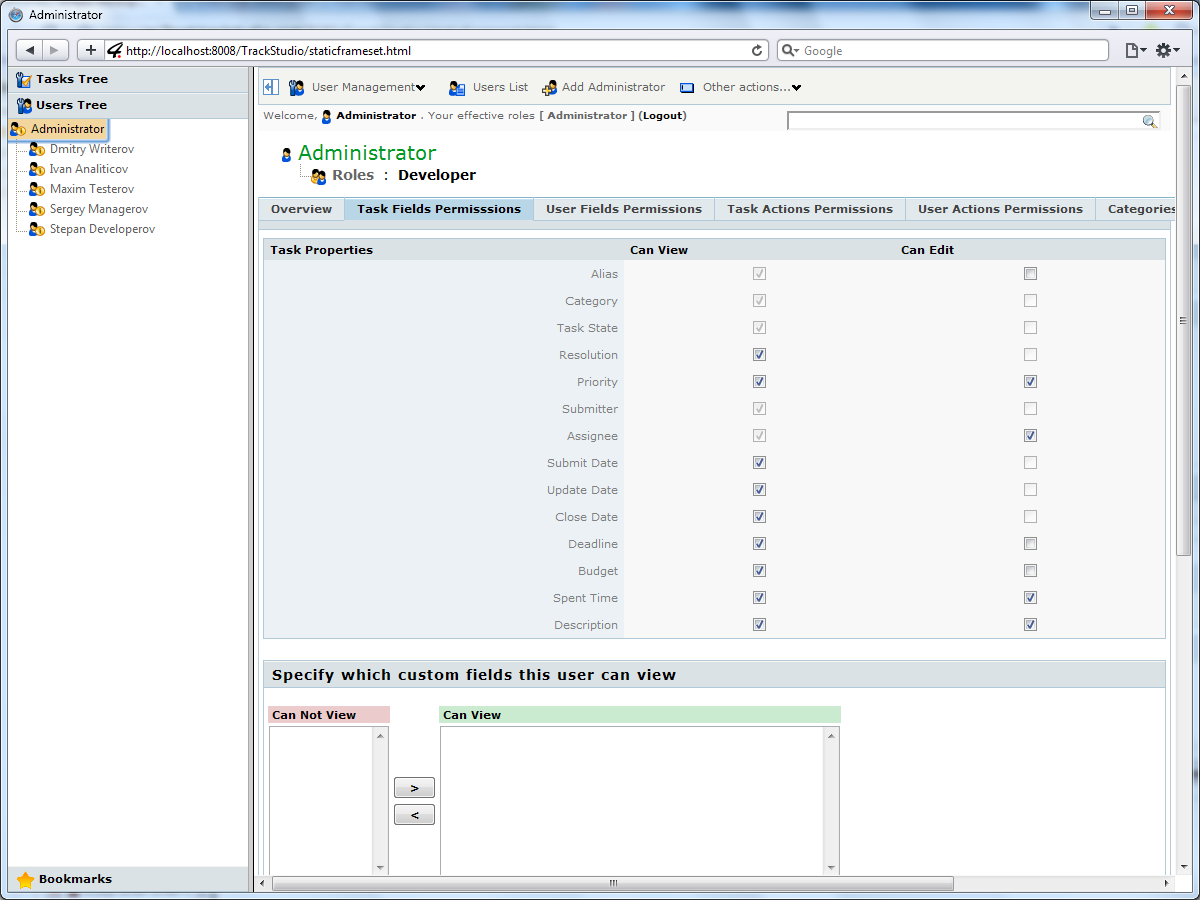Viewport: 1200px width, 900px height.
Task: Click the browser back arrow button
Action: tap(30, 50)
